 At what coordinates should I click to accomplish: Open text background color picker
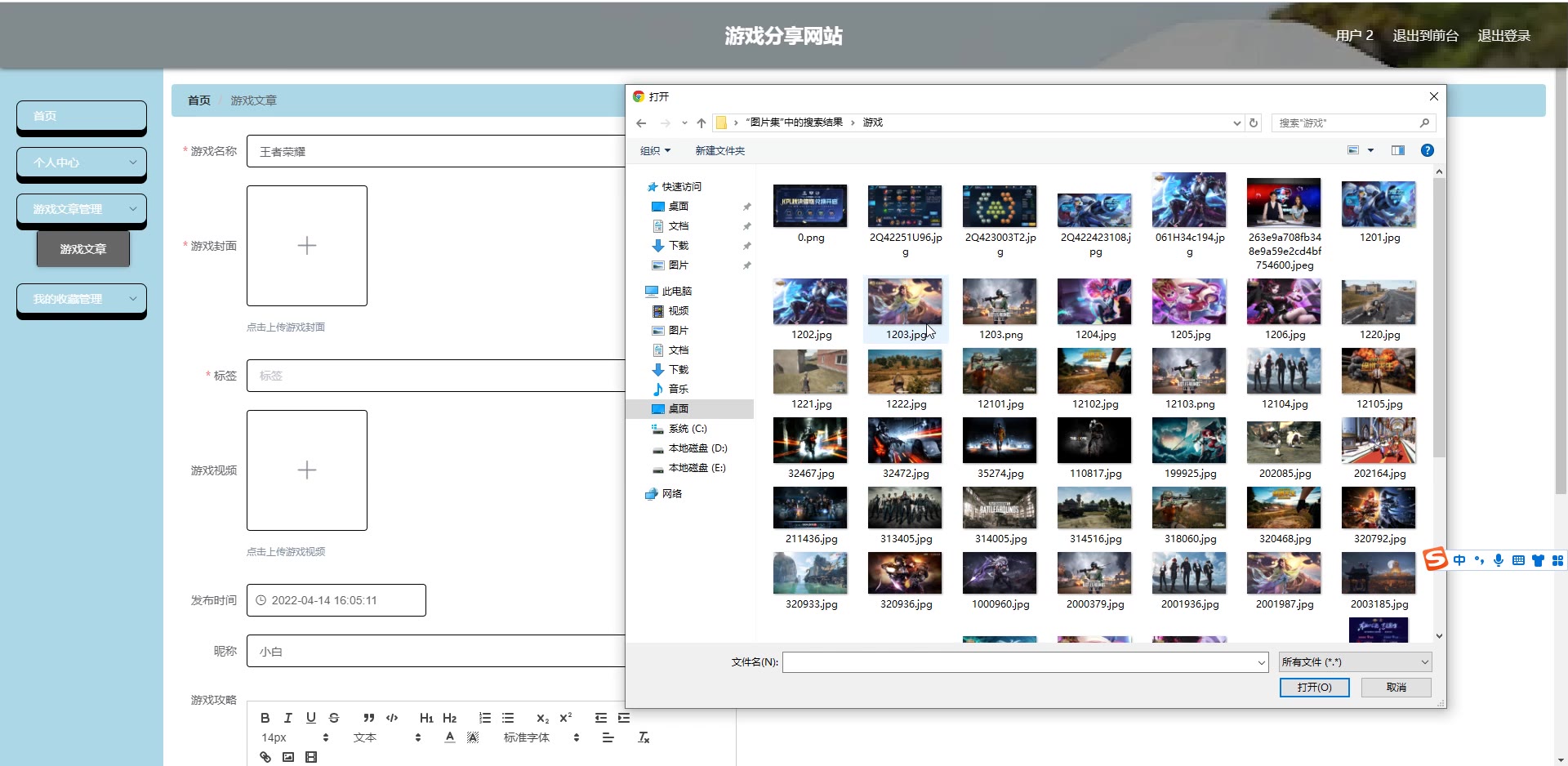[x=472, y=737]
